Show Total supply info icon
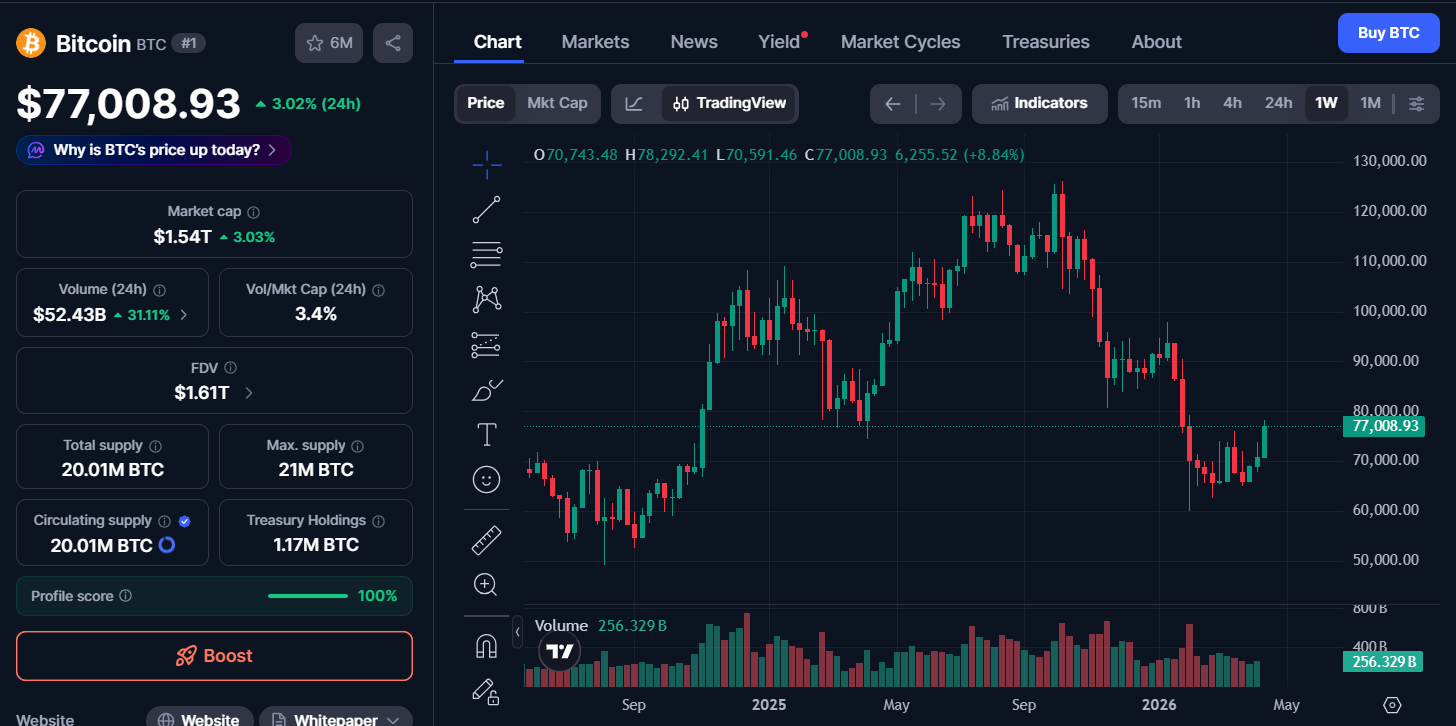The width and height of the screenshot is (1456, 726). click(x=155, y=446)
